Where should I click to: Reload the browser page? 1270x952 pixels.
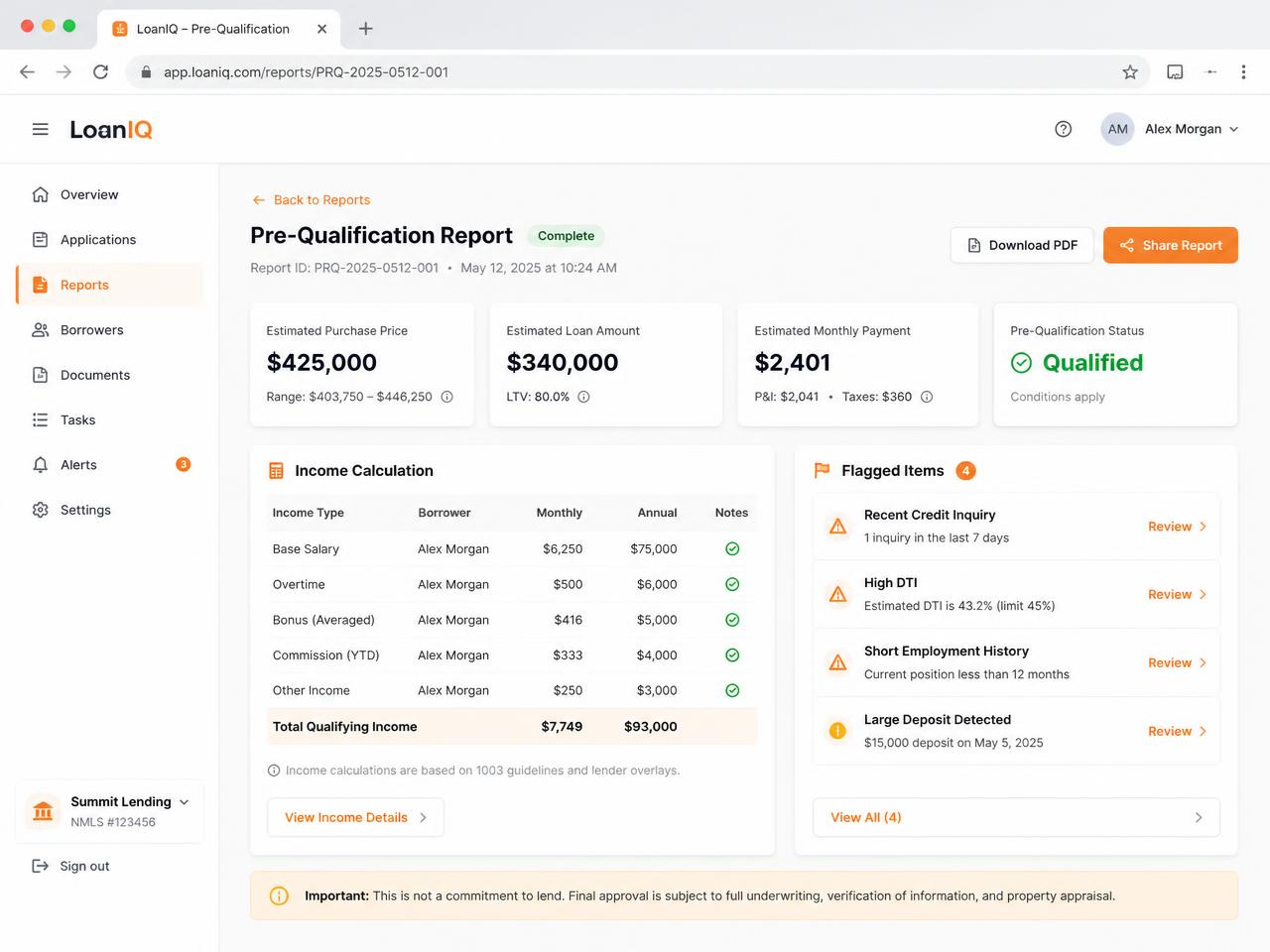tap(100, 72)
